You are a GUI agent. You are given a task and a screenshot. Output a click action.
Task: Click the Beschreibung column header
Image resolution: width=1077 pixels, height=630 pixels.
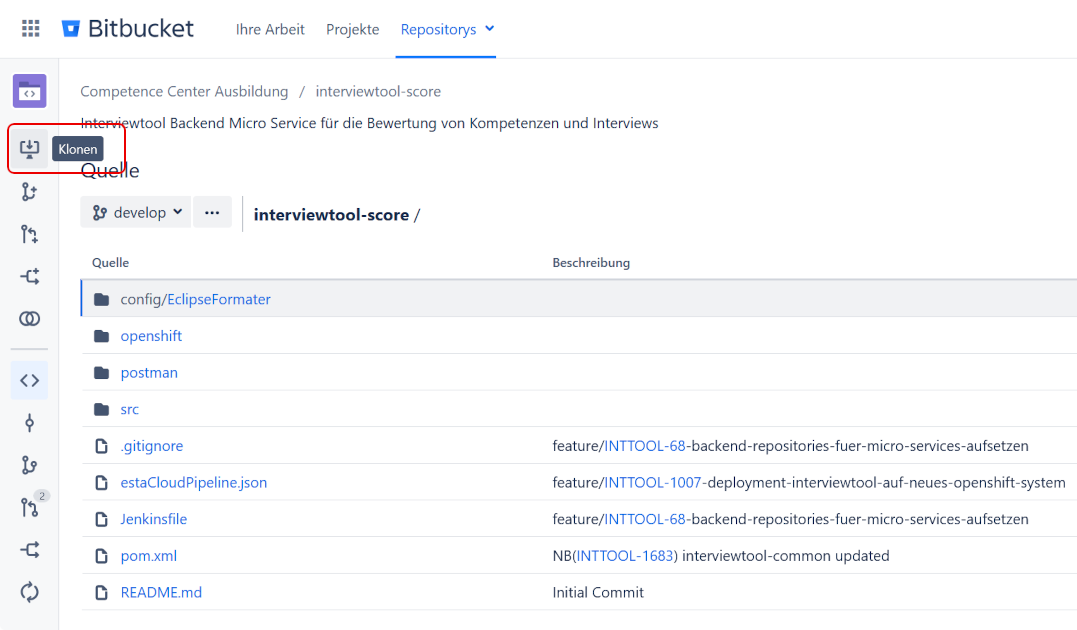(591, 262)
